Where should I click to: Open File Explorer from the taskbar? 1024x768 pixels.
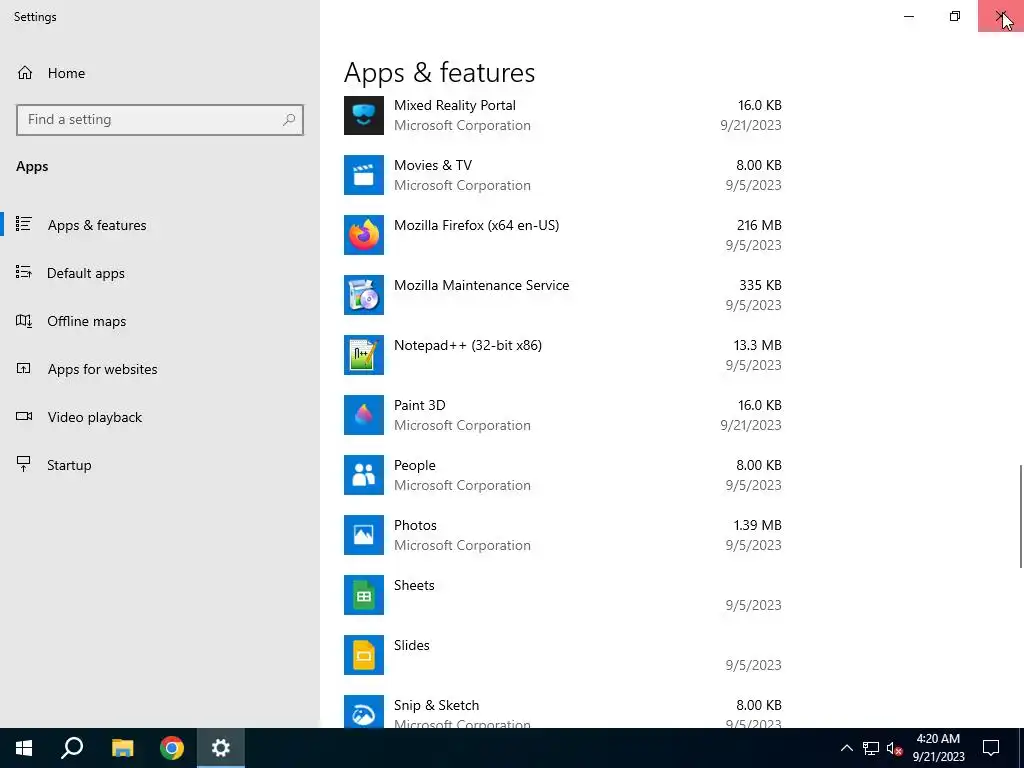tap(122, 748)
